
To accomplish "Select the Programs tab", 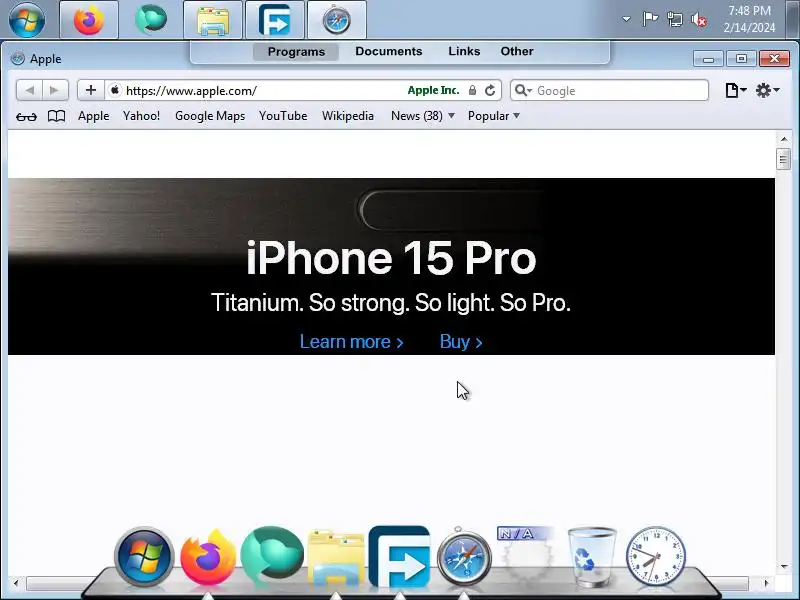I will (x=296, y=52).
